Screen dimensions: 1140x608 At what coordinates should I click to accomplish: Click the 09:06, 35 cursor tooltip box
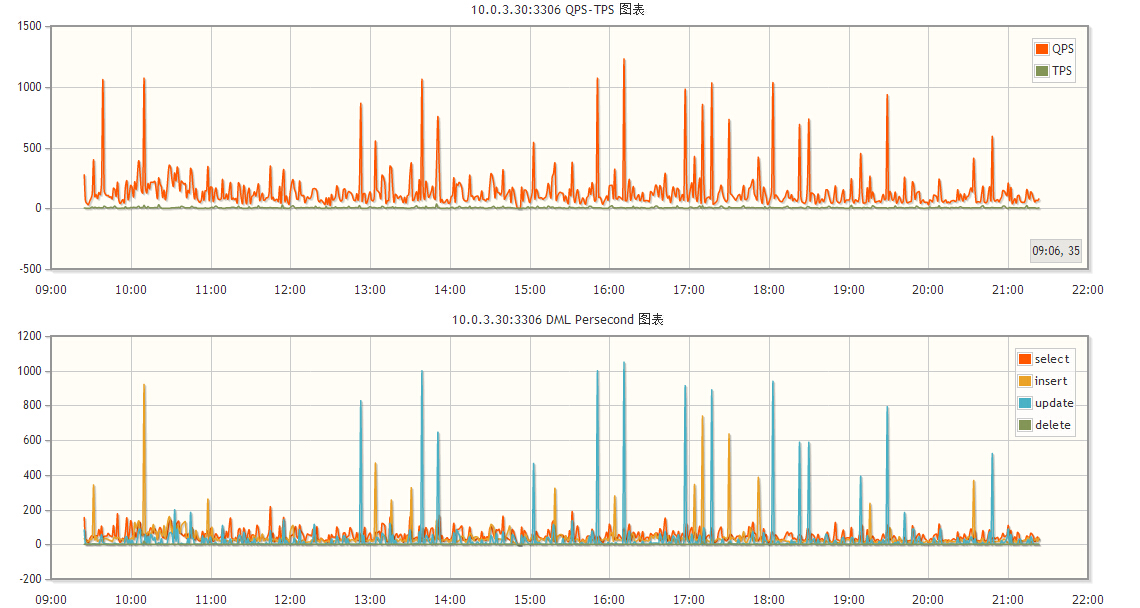pos(1056,251)
